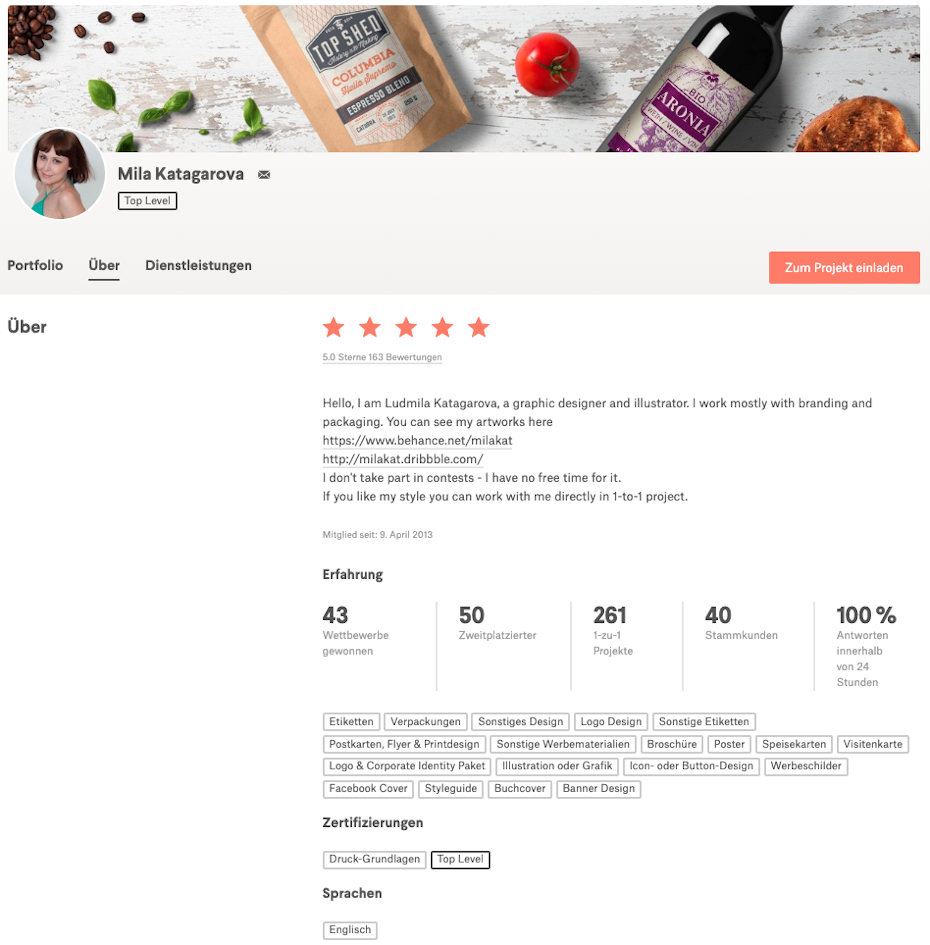The image size is (930, 945).
Task: Open the Portfolio tab
Action: 35,265
